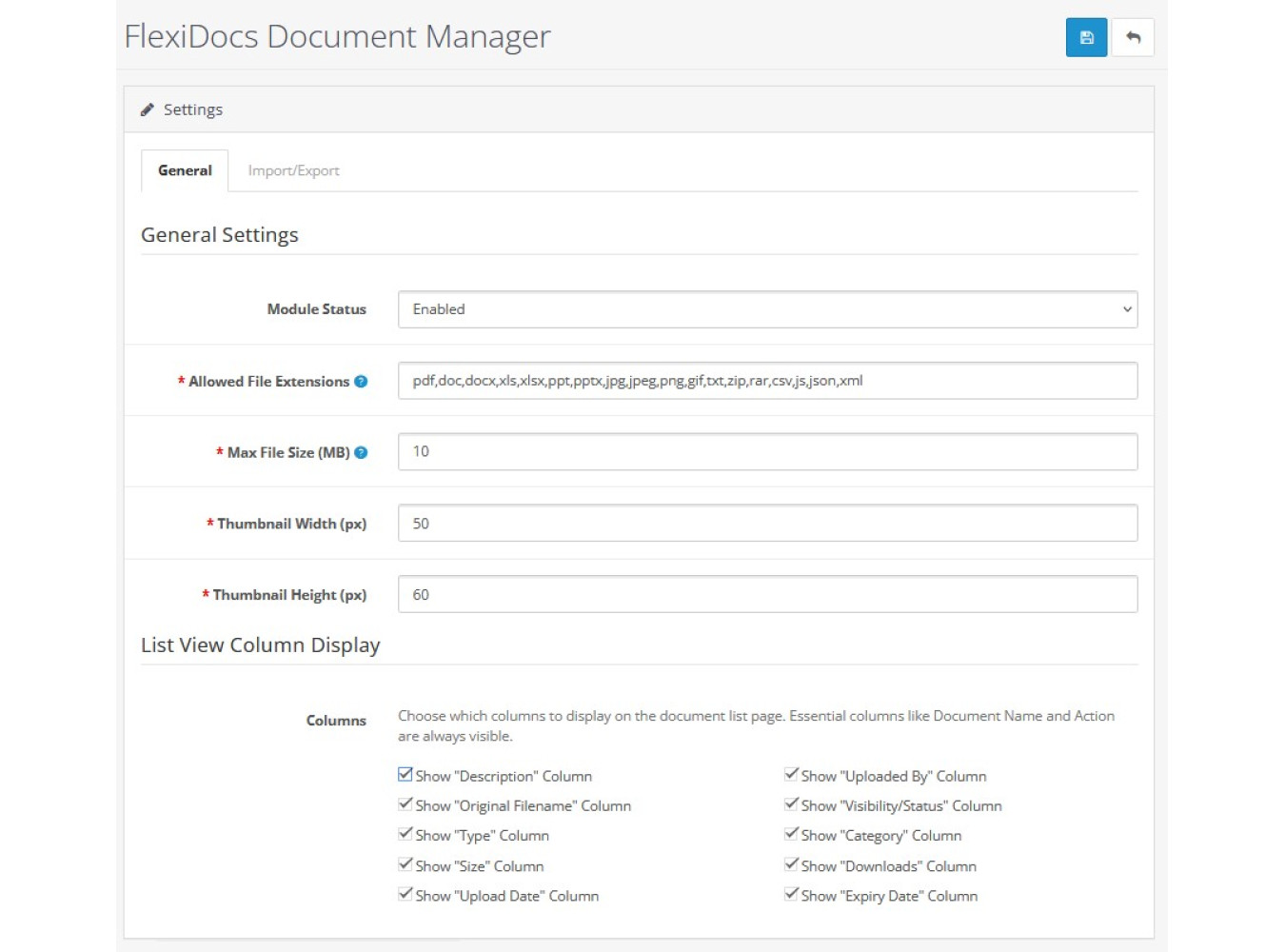This screenshot has height=952, width=1285.
Task: Click the Allowed File Extensions text field
Action: (x=767, y=381)
